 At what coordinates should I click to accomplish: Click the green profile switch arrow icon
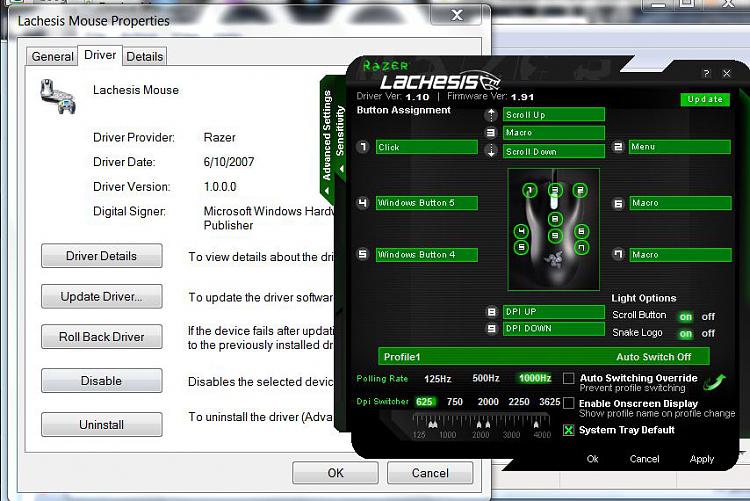click(x=715, y=382)
